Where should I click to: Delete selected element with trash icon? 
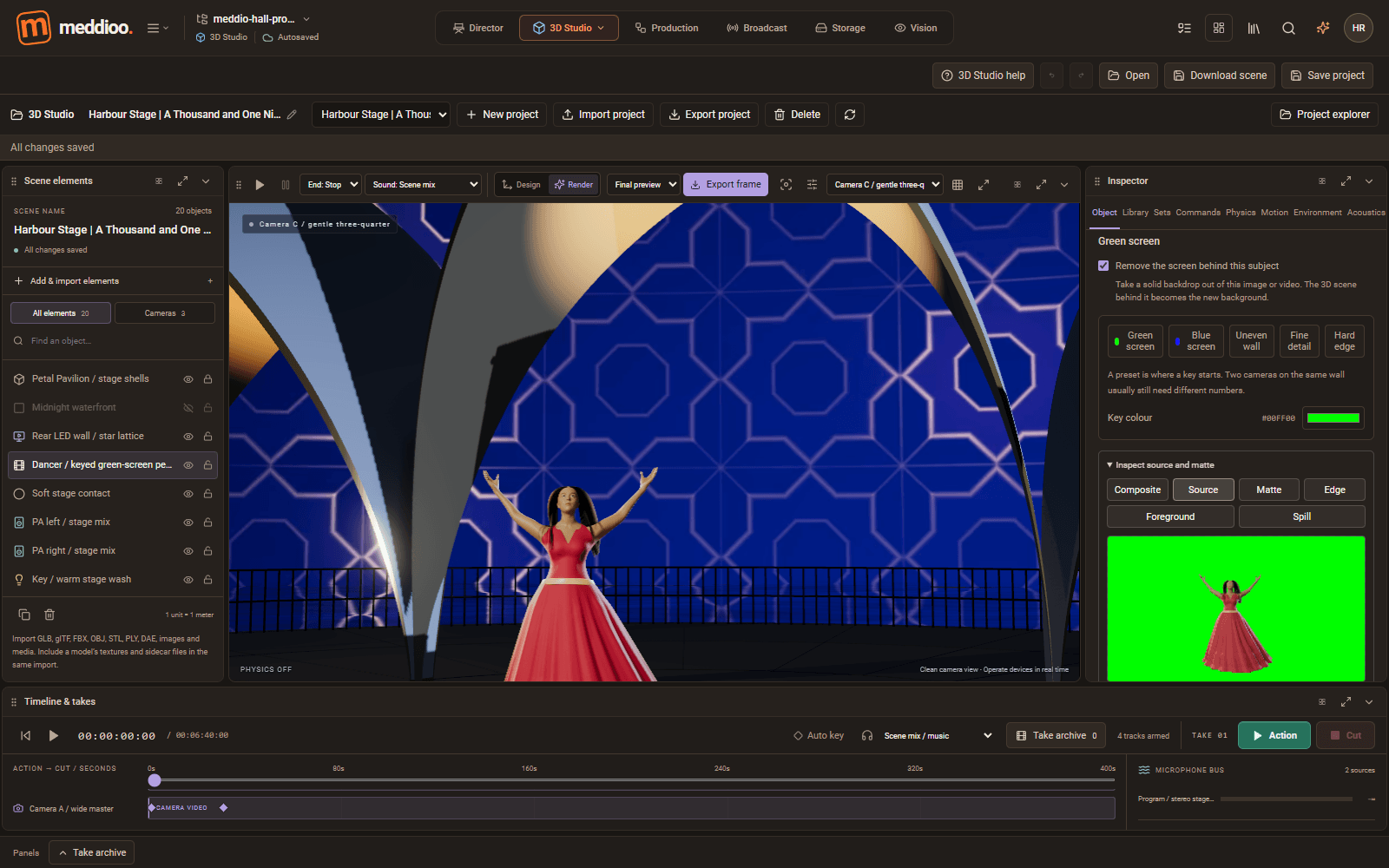[x=49, y=615]
